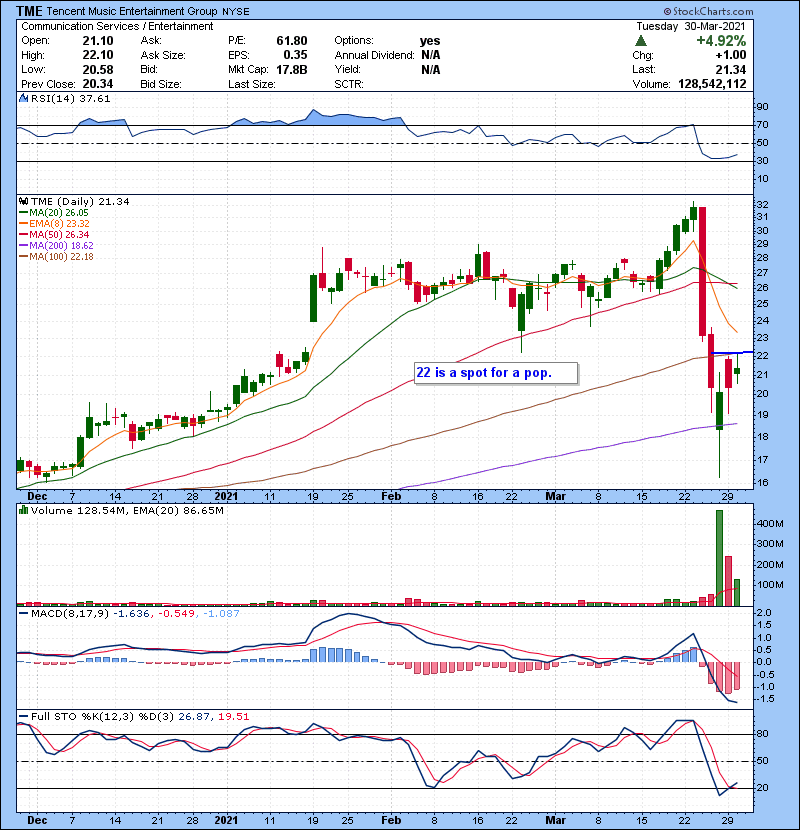Click the TME ticker symbol in header
This screenshot has width=800, height=830.
(29, 11)
